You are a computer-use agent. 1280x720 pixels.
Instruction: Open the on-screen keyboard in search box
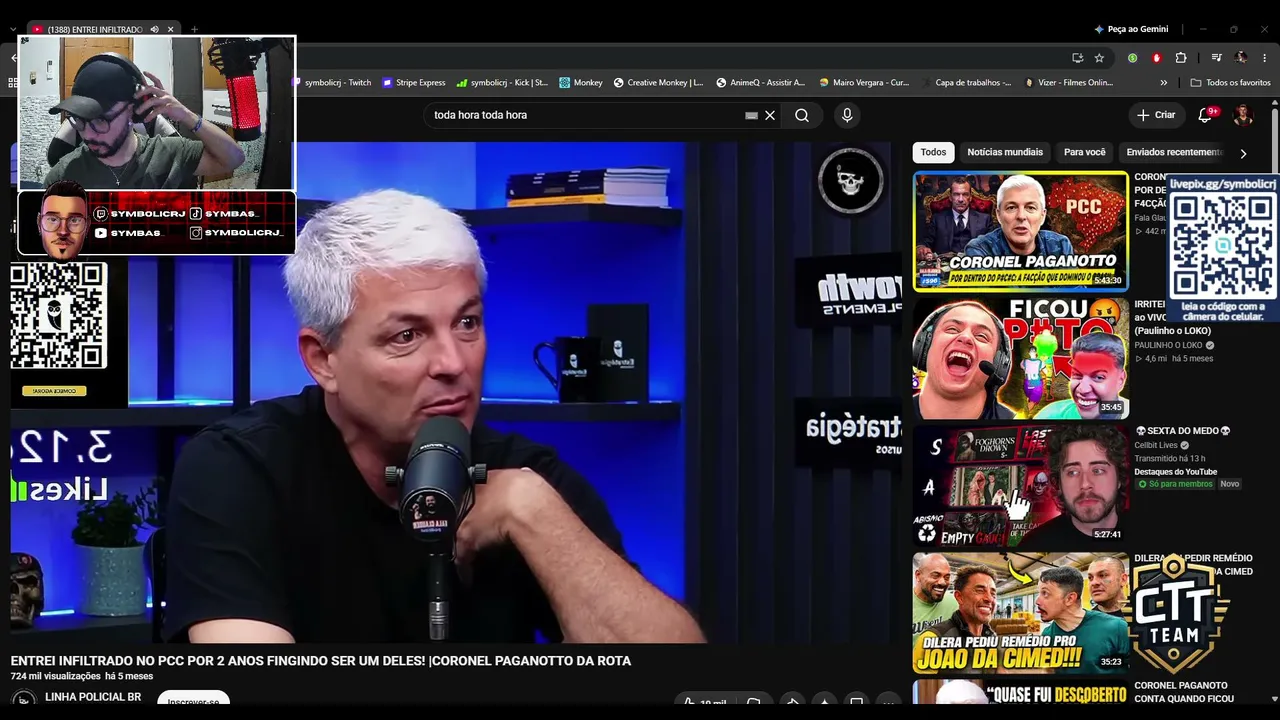click(751, 115)
